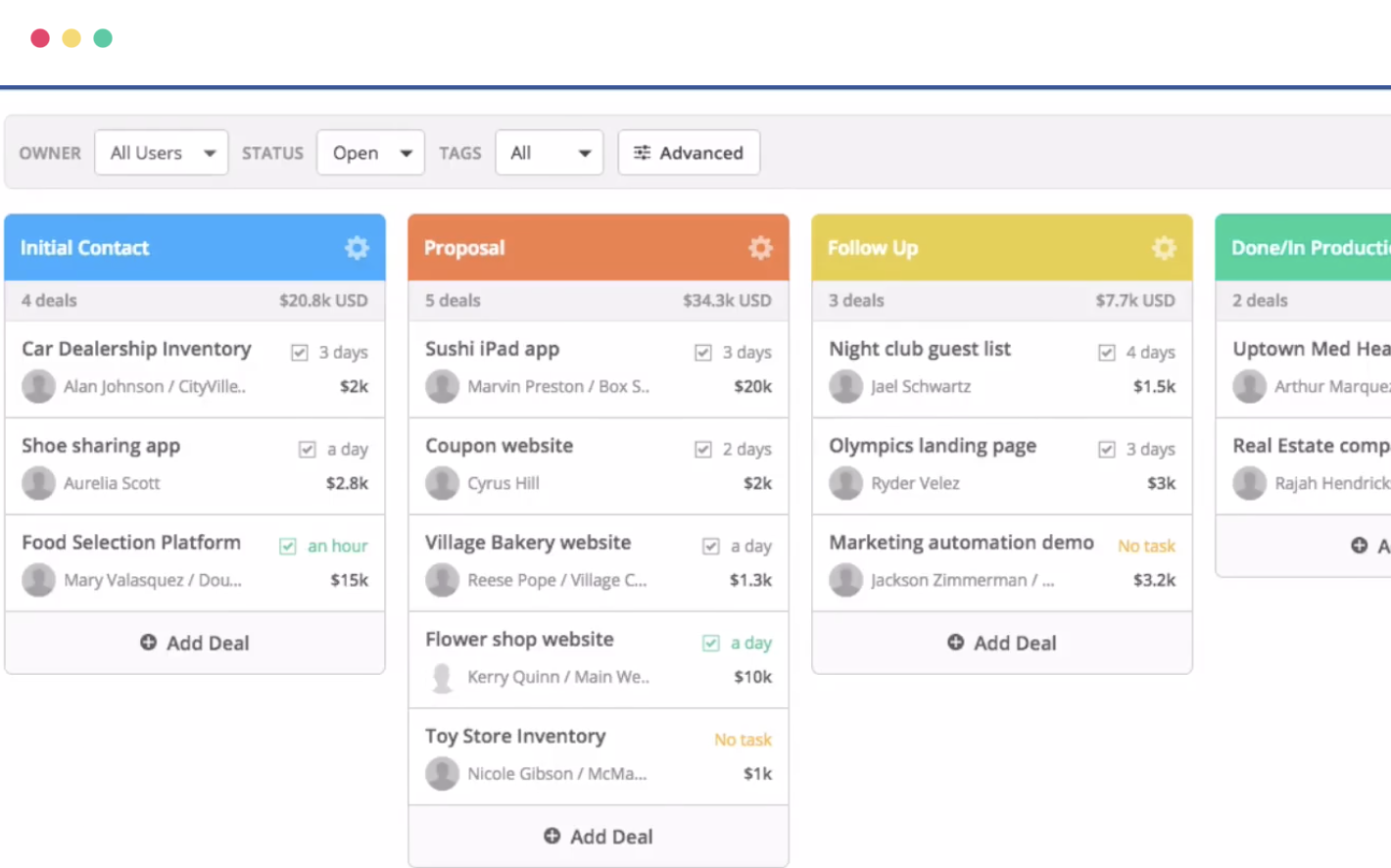Click plus icon in Initial Contact's Add Deal
The image size is (1391, 868).
coord(149,643)
